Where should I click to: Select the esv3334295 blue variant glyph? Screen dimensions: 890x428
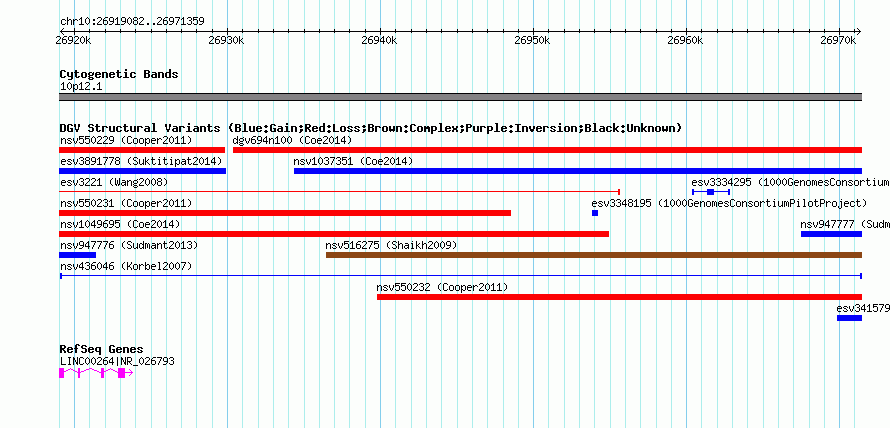(711, 192)
